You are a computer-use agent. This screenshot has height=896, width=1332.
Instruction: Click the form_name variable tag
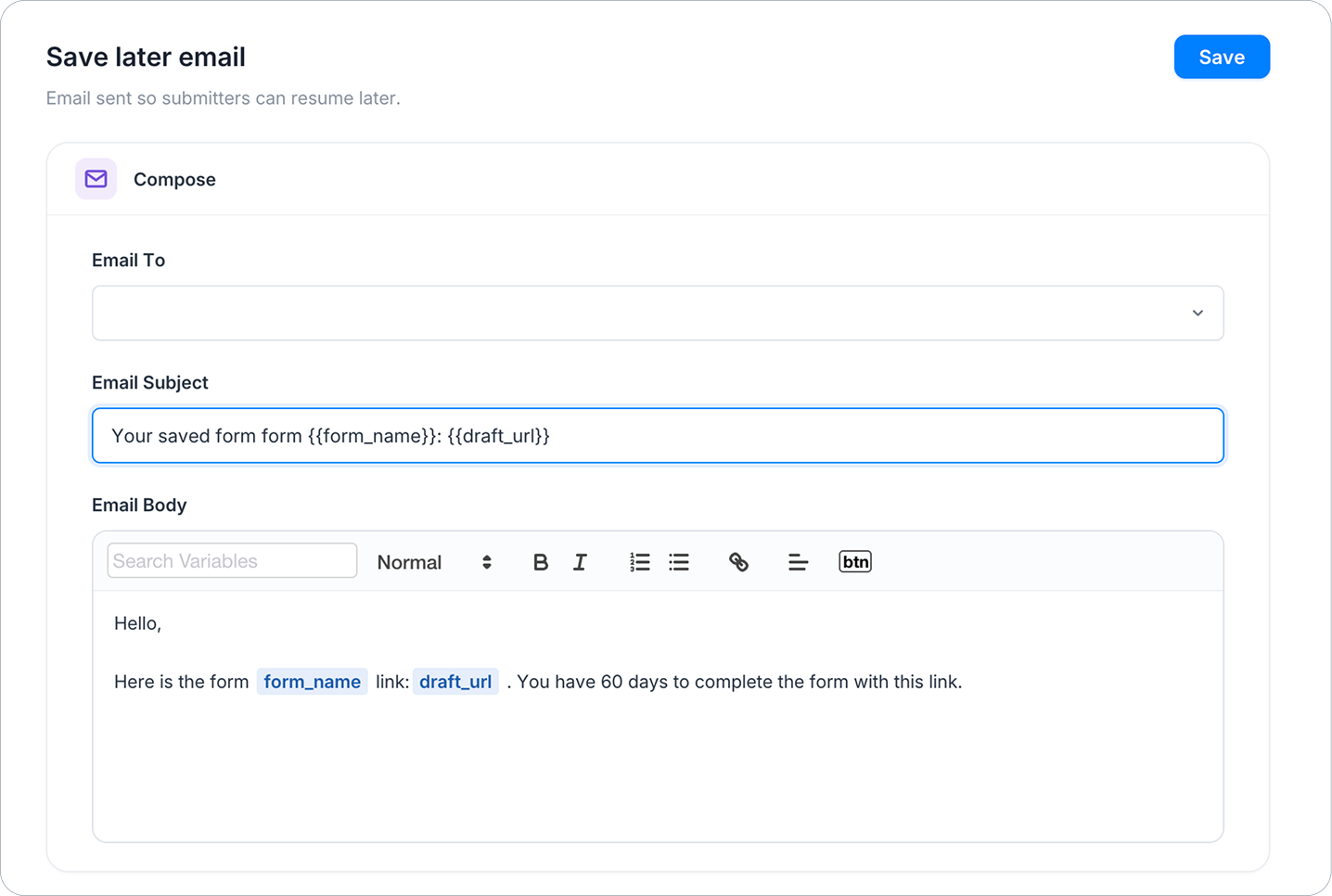313,682
